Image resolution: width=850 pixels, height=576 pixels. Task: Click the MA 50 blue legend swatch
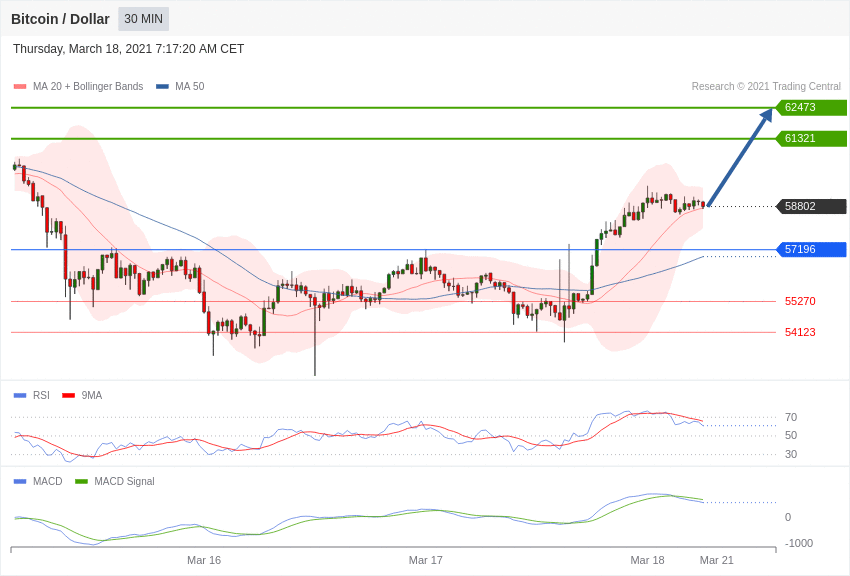point(162,87)
